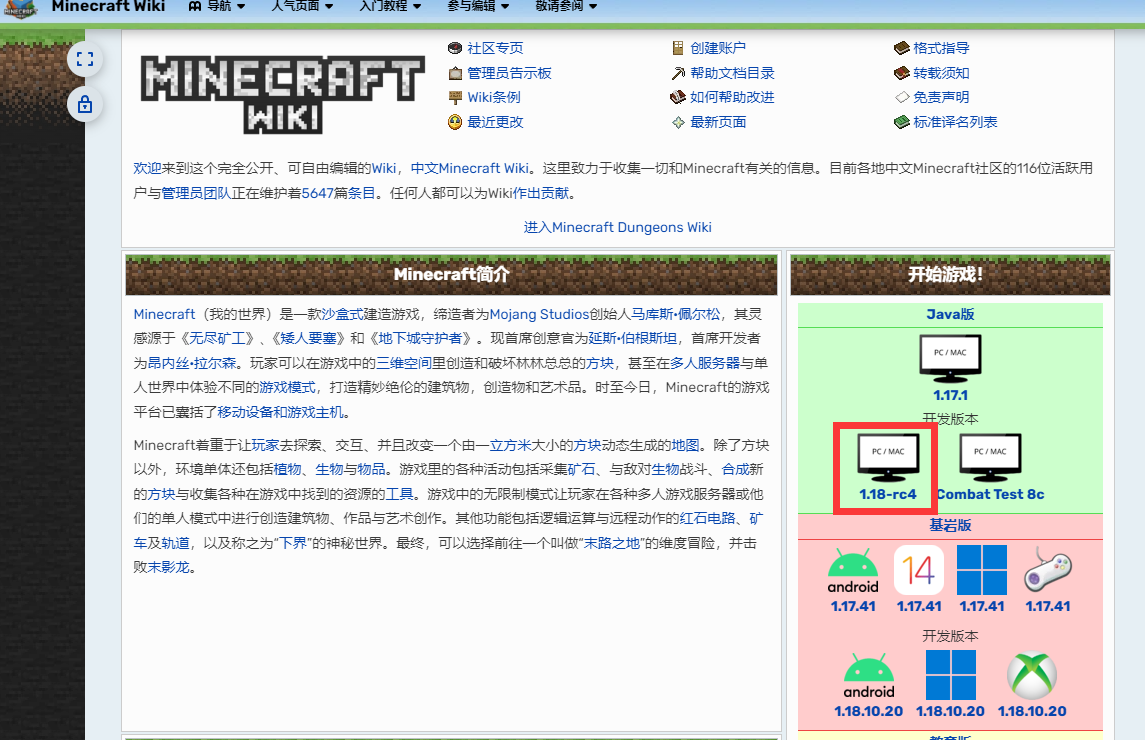This screenshot has height=740, width=1145.
Task: Click the 转载须知 book icon
Action: pos(902,73)
